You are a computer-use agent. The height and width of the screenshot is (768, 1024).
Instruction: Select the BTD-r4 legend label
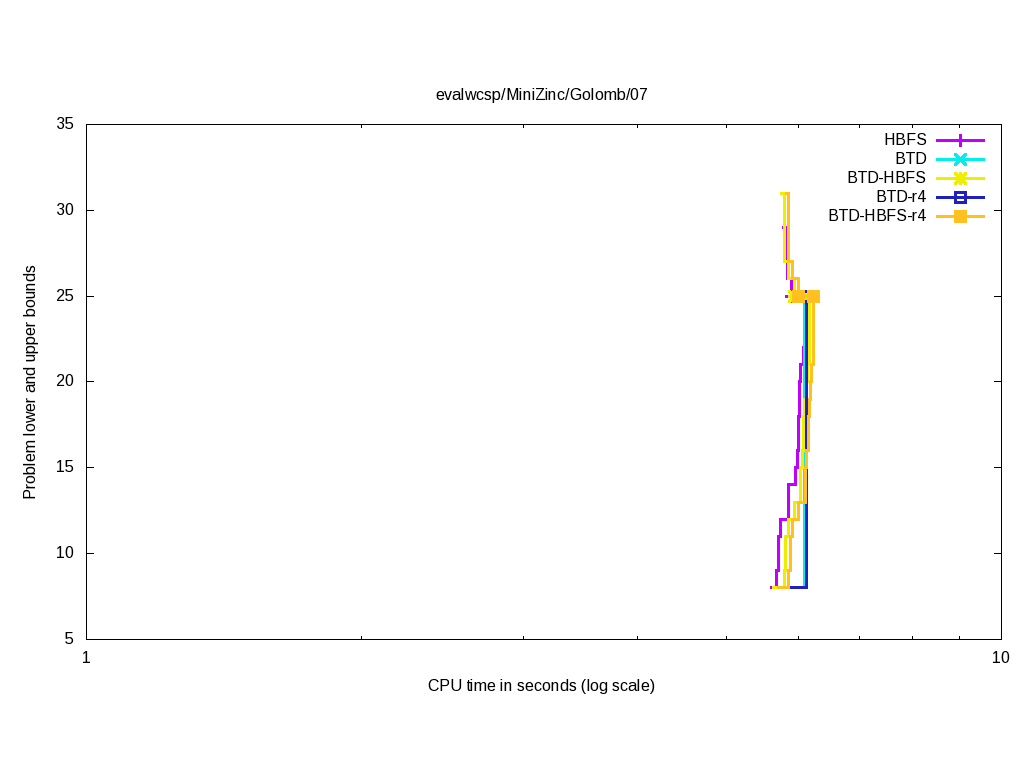tap(901, 197)
